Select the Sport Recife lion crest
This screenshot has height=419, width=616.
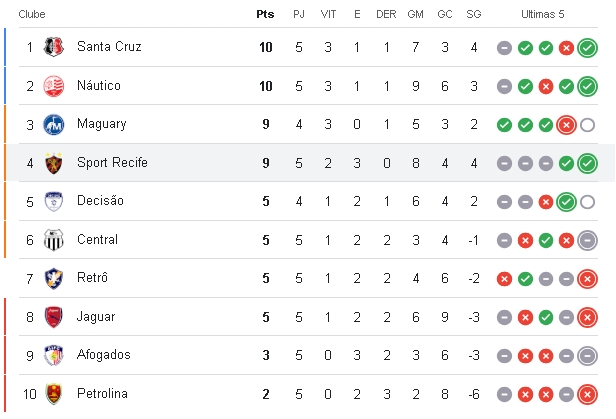54,163
